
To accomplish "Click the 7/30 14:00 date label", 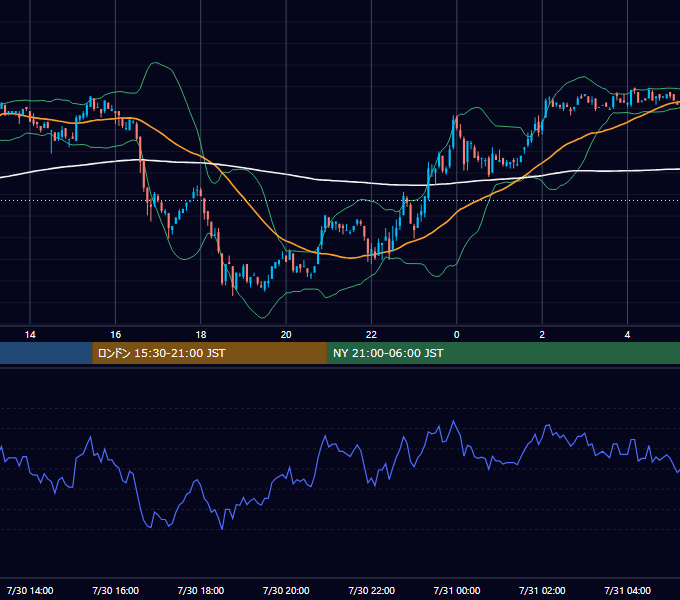I will pos(30,590).
